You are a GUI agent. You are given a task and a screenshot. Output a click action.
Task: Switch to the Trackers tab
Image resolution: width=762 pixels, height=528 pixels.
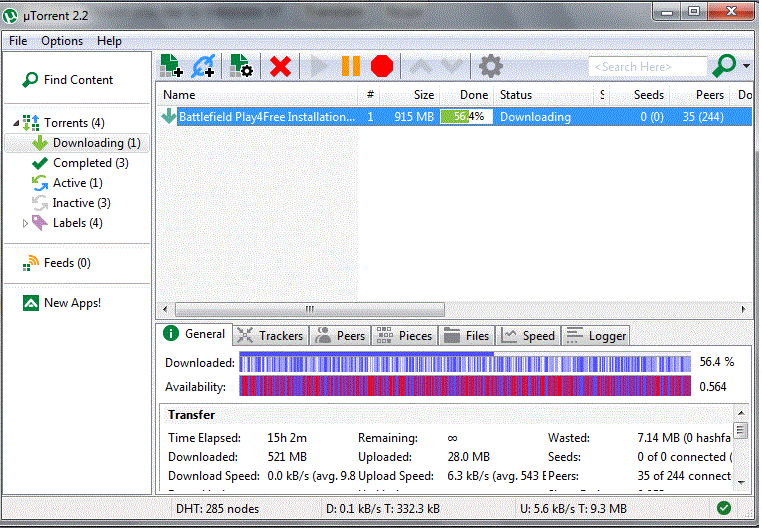(x=270, y=336)
